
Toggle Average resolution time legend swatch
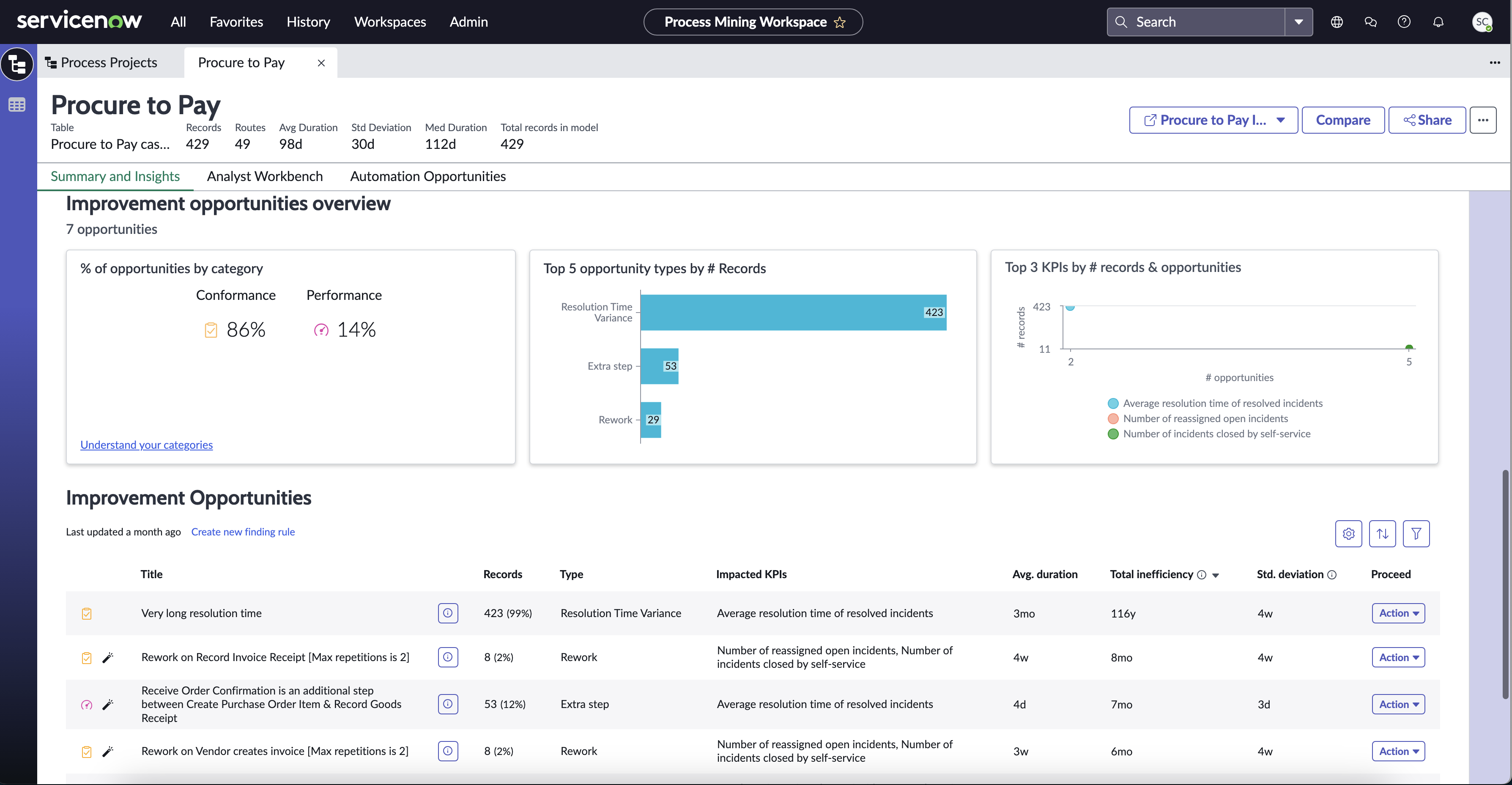coord(1113,403)
